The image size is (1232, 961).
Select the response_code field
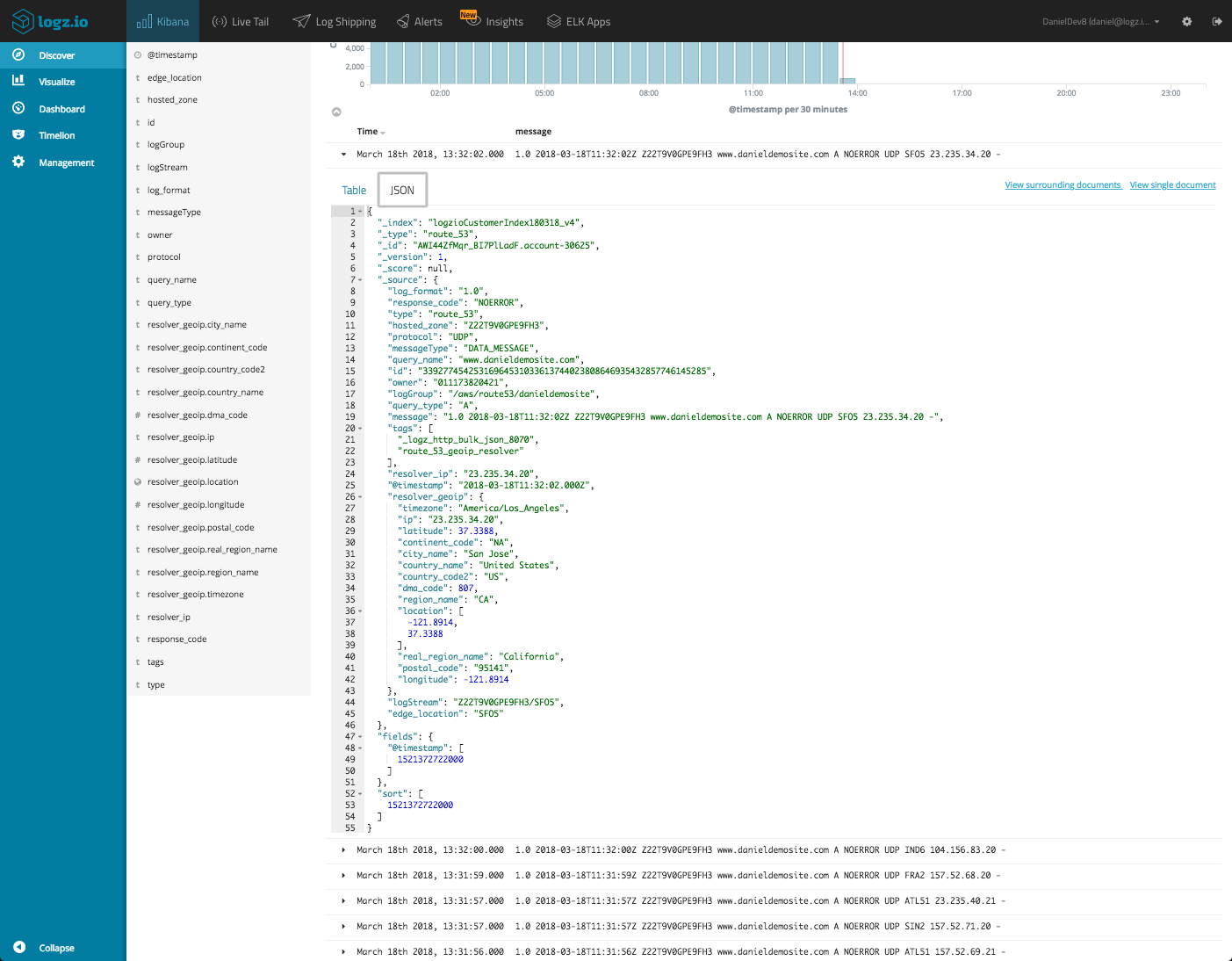(177, 639)
